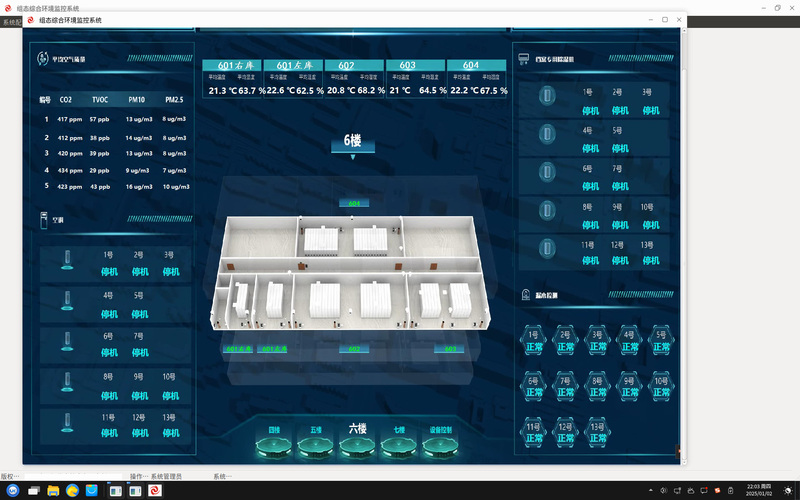The height and width of the screenshot is (500, 800).
Task: Select the 七楼 floor platform icon
Action: pos(399,441)
